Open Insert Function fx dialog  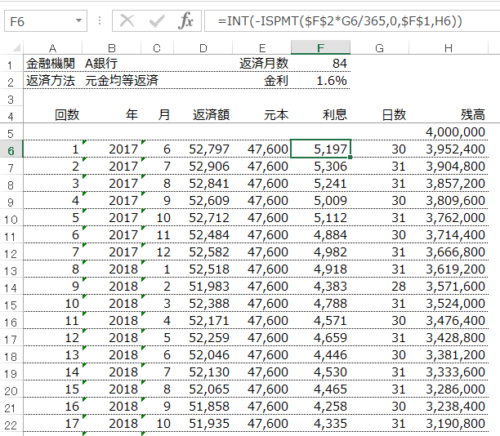coord(186,21)
